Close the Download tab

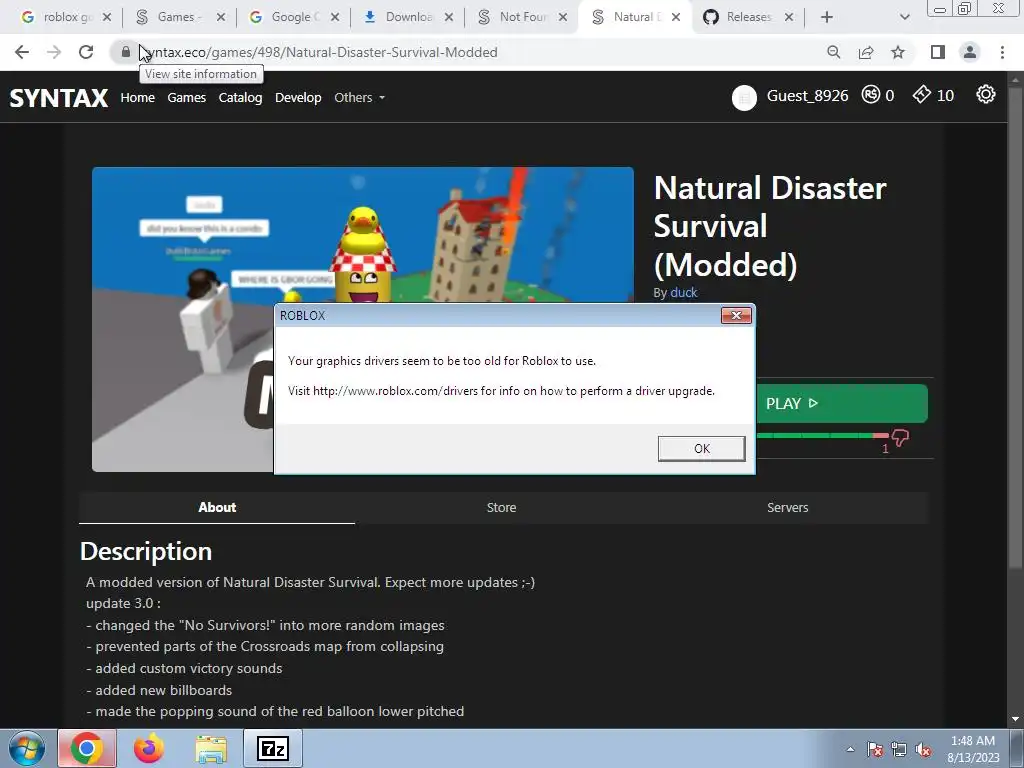coord(449,17)
